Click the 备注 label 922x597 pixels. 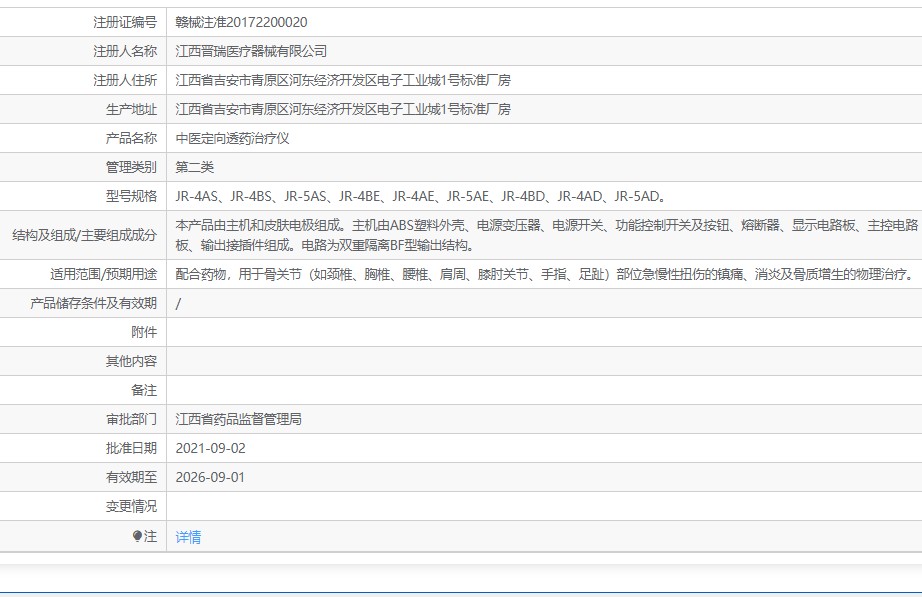(144, 390)
